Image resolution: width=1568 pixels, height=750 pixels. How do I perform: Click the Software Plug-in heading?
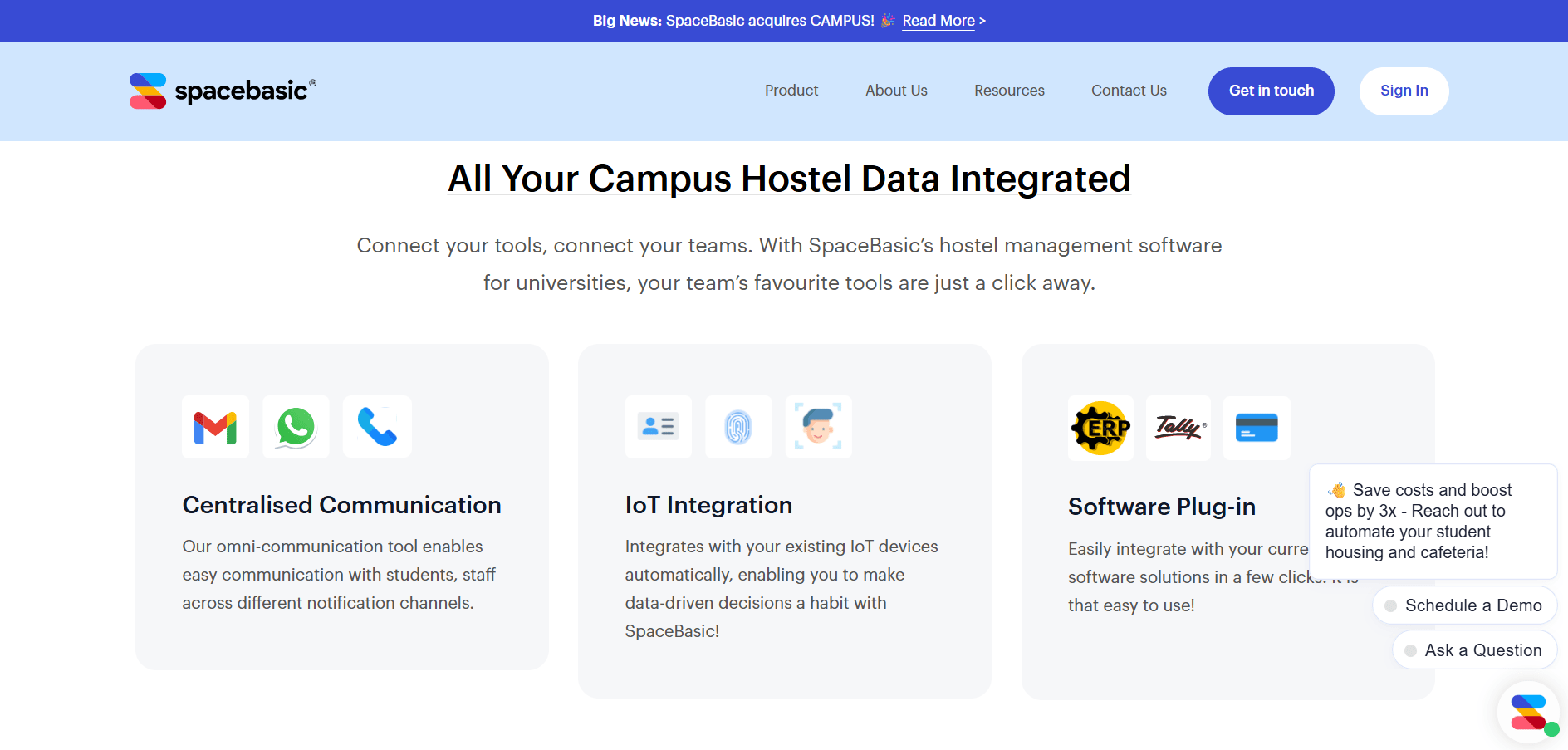[x=1162, y=507]
